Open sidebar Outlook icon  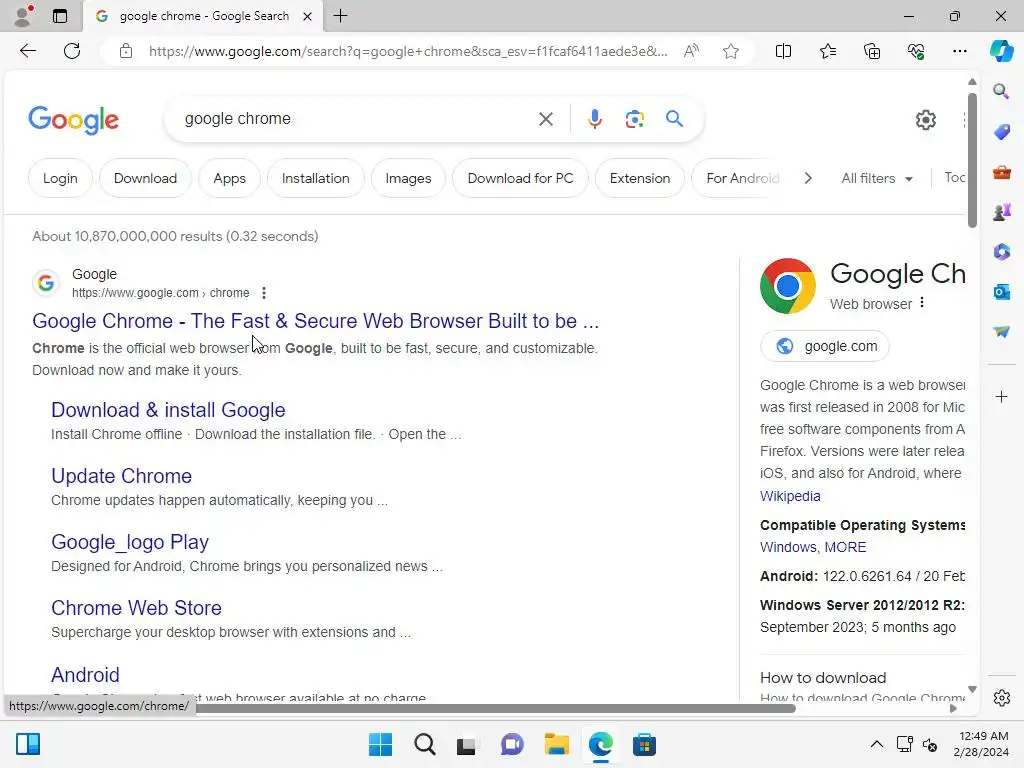pos(1001,291)
